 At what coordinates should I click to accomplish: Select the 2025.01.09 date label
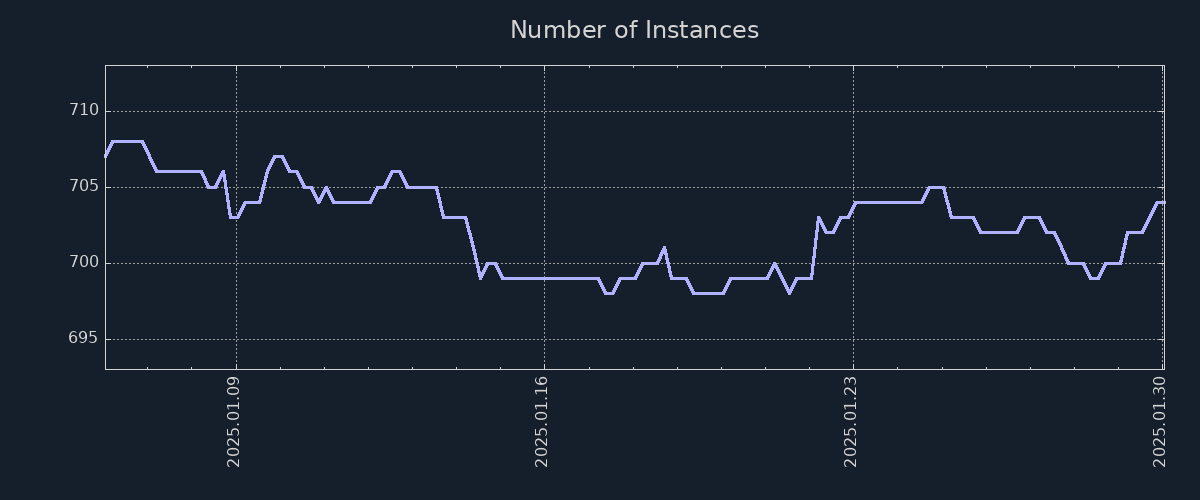pos(234,421)
